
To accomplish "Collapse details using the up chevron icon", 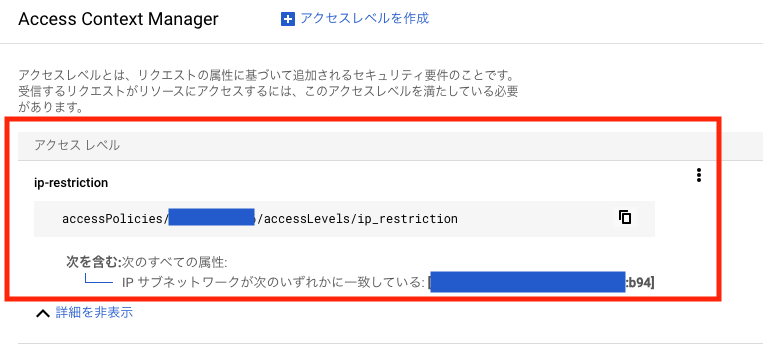I will point(43,313).
